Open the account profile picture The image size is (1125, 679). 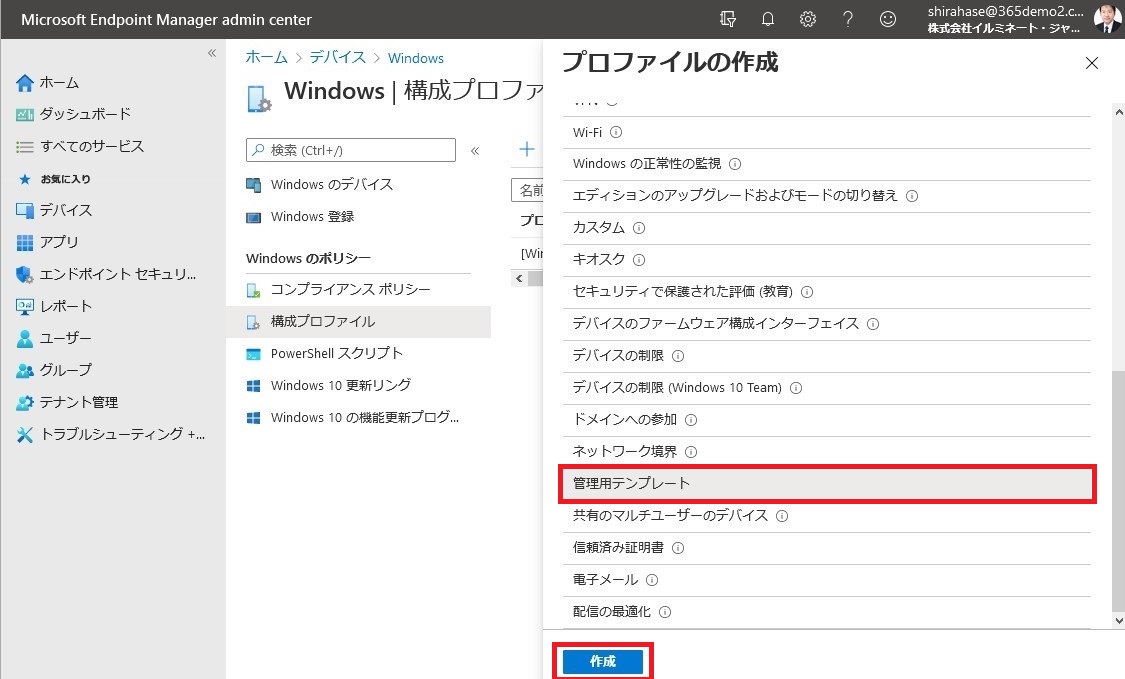[x=1108, y=19]
